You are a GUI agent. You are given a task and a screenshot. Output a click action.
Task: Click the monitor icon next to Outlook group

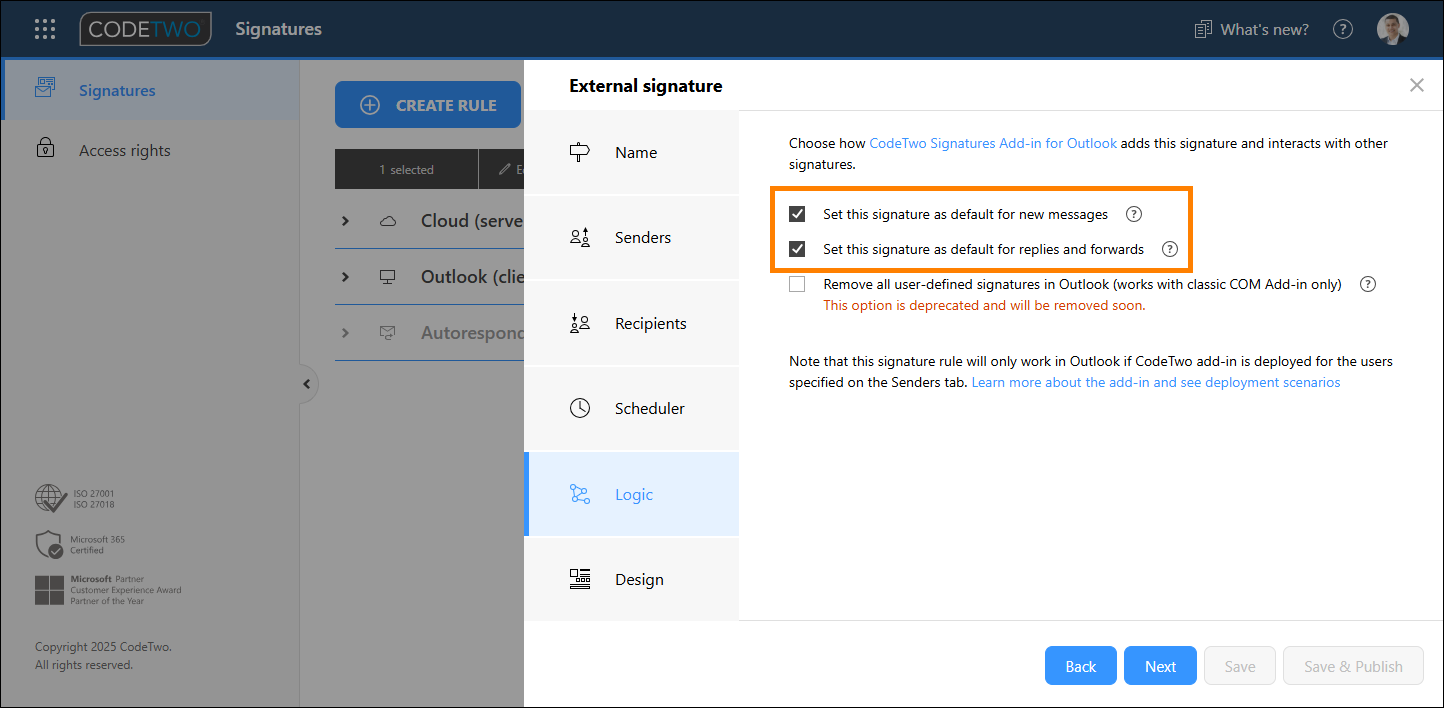pyautogui.click(x=388, y=277)
